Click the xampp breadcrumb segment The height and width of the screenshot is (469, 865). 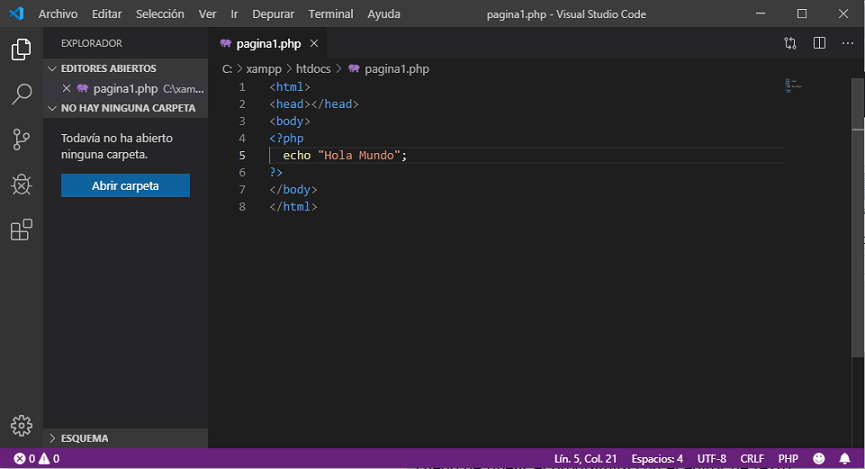click(264, 69)
